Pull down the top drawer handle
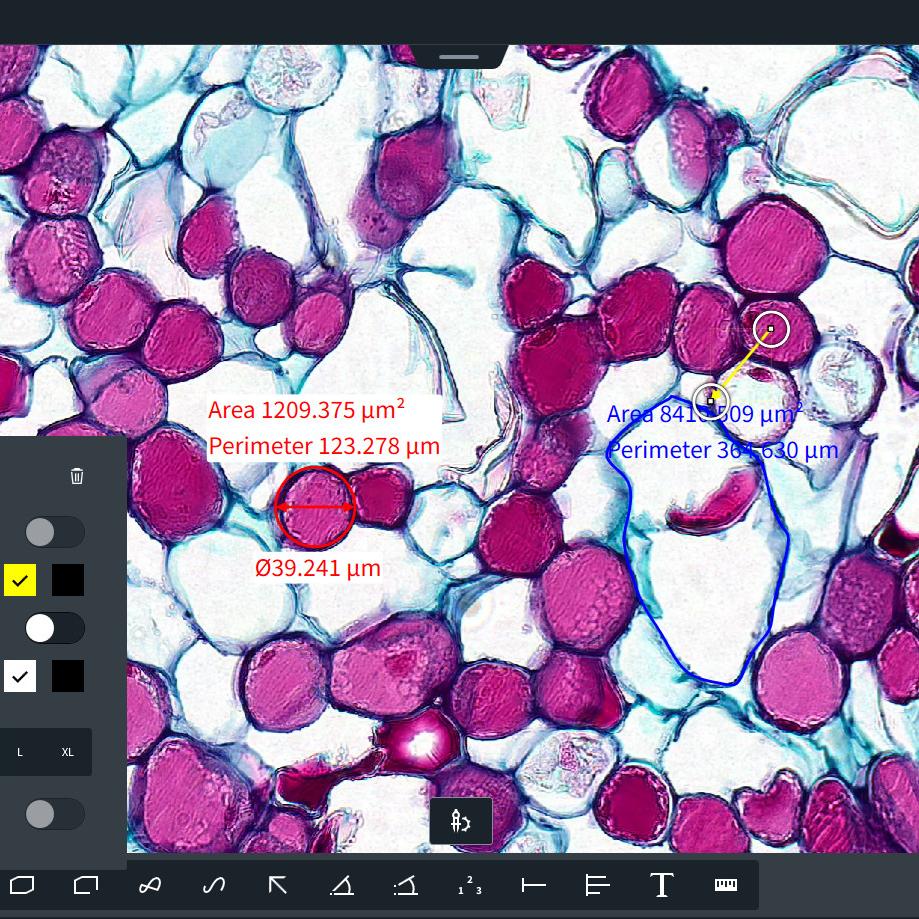Image resolution: width=919 pixels, height=919 pixels. tap(459, 57)
